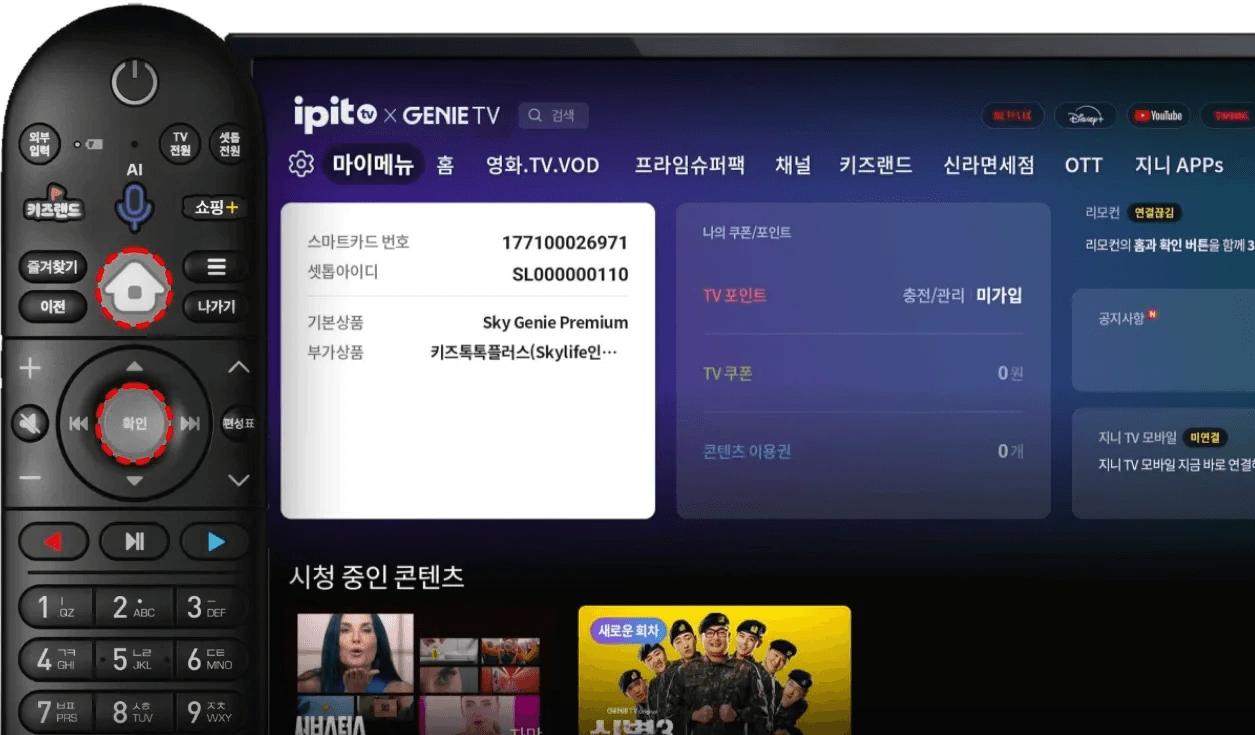Open Netflix from the top shortcut bar

(x=1012, y=114)
